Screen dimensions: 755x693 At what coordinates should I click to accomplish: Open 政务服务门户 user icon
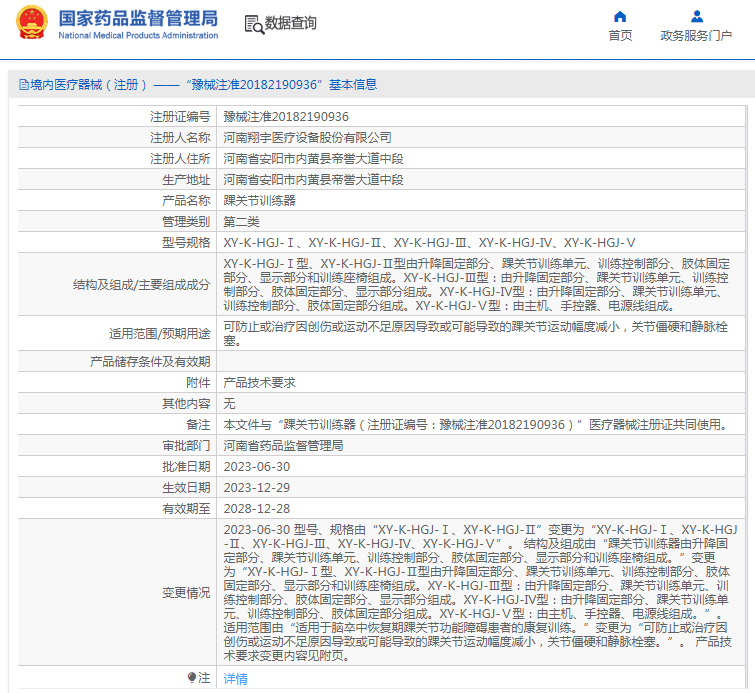click(697, 17)
